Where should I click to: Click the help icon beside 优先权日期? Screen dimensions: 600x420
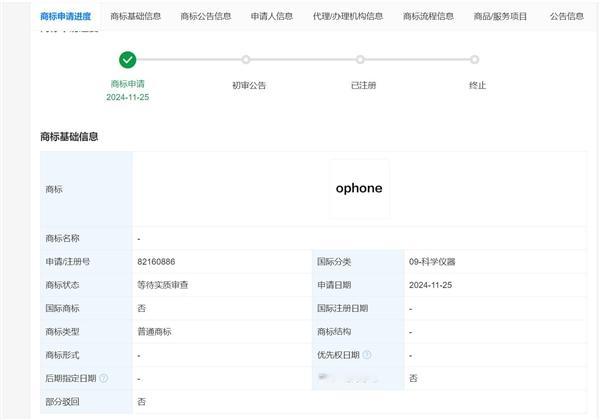[x=367, y=355]
